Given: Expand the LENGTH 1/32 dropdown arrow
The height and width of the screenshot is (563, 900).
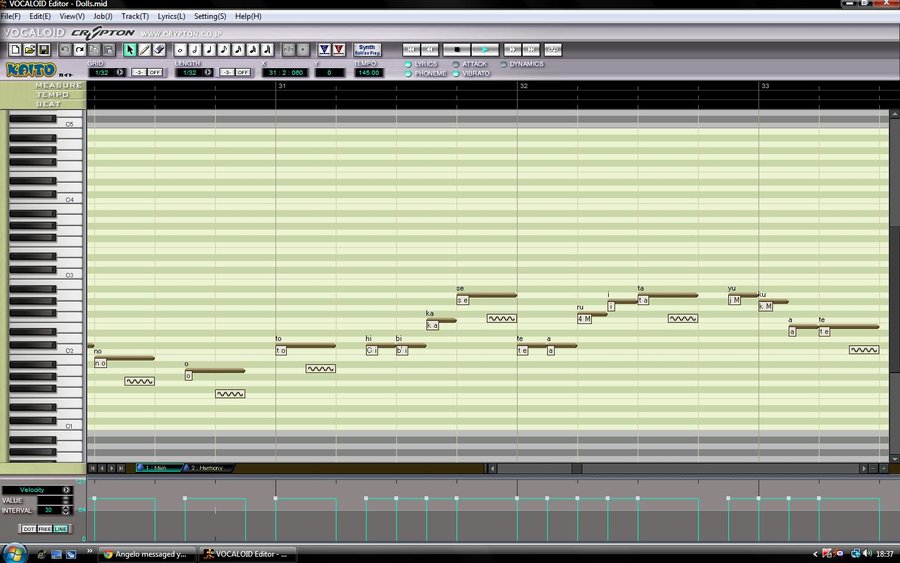Looking at the screenshot, I should point(207,72).
